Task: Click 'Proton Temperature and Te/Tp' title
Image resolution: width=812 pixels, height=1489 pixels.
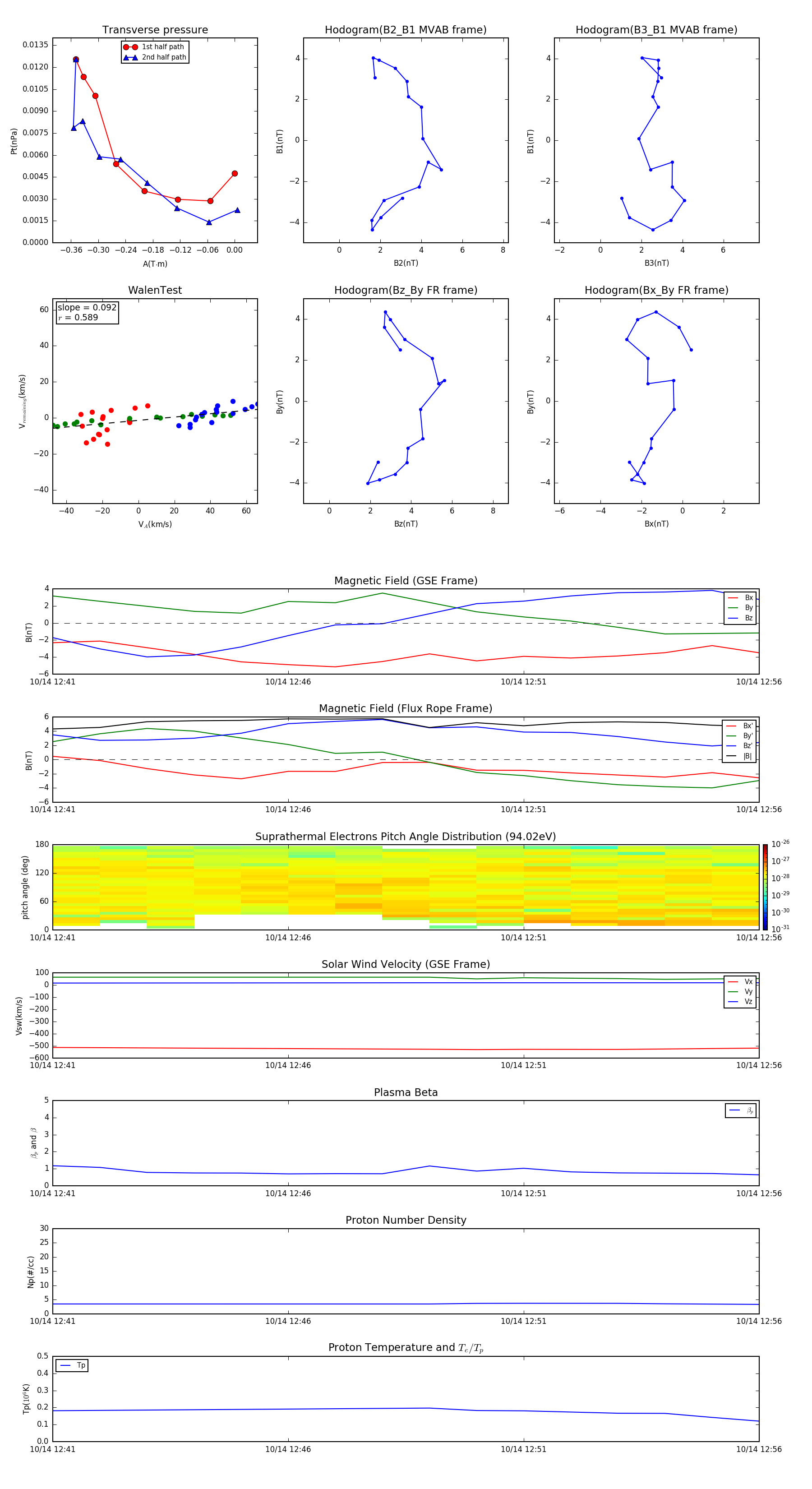Action: point(406,1347)
